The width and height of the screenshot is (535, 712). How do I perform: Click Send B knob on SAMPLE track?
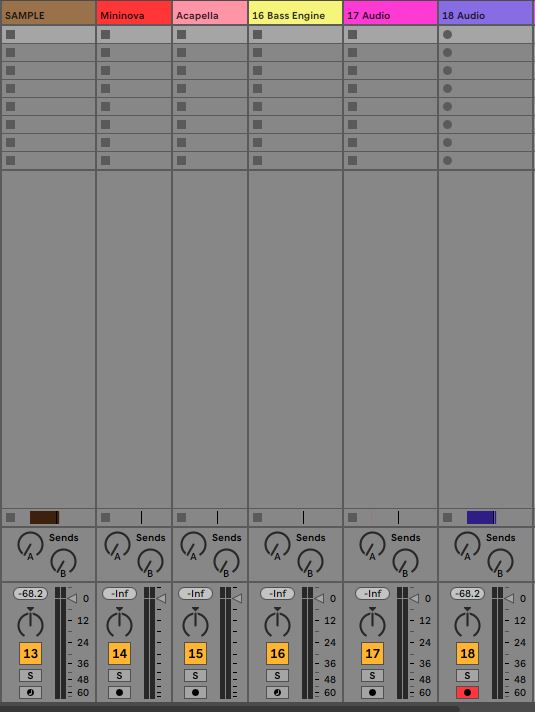[x=63, y=562]
